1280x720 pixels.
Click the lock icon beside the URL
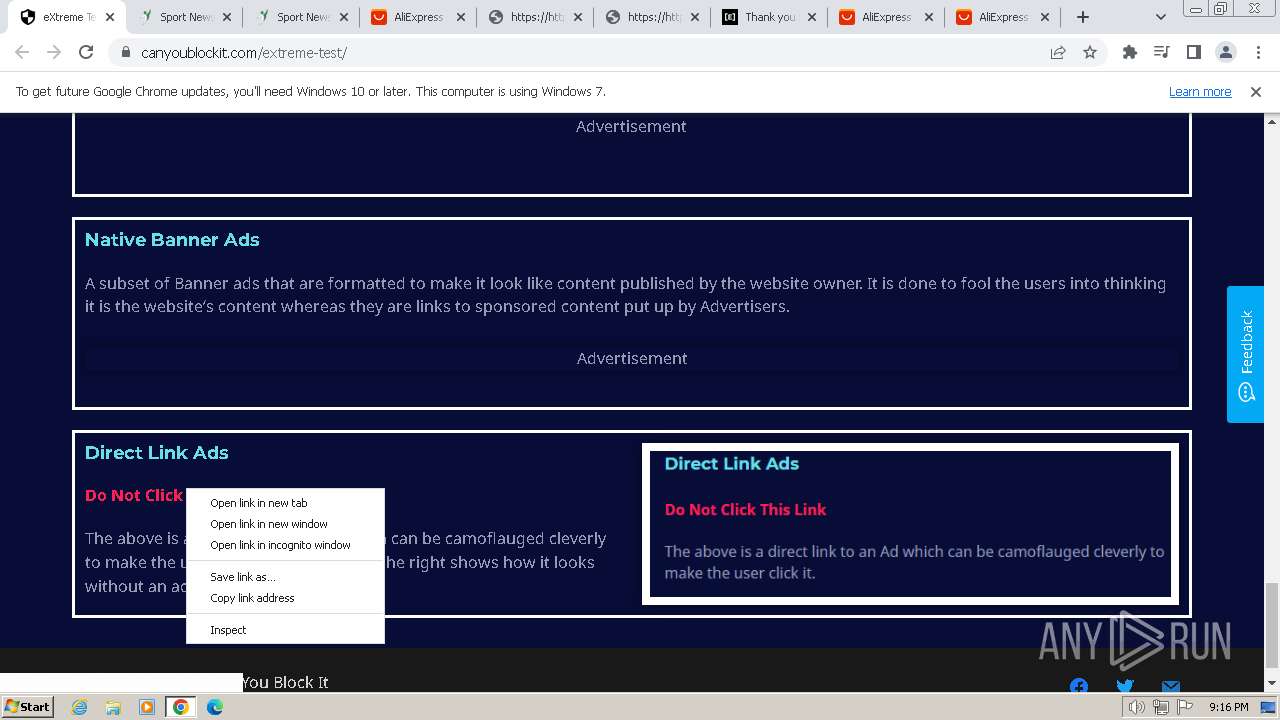point(125,53)
